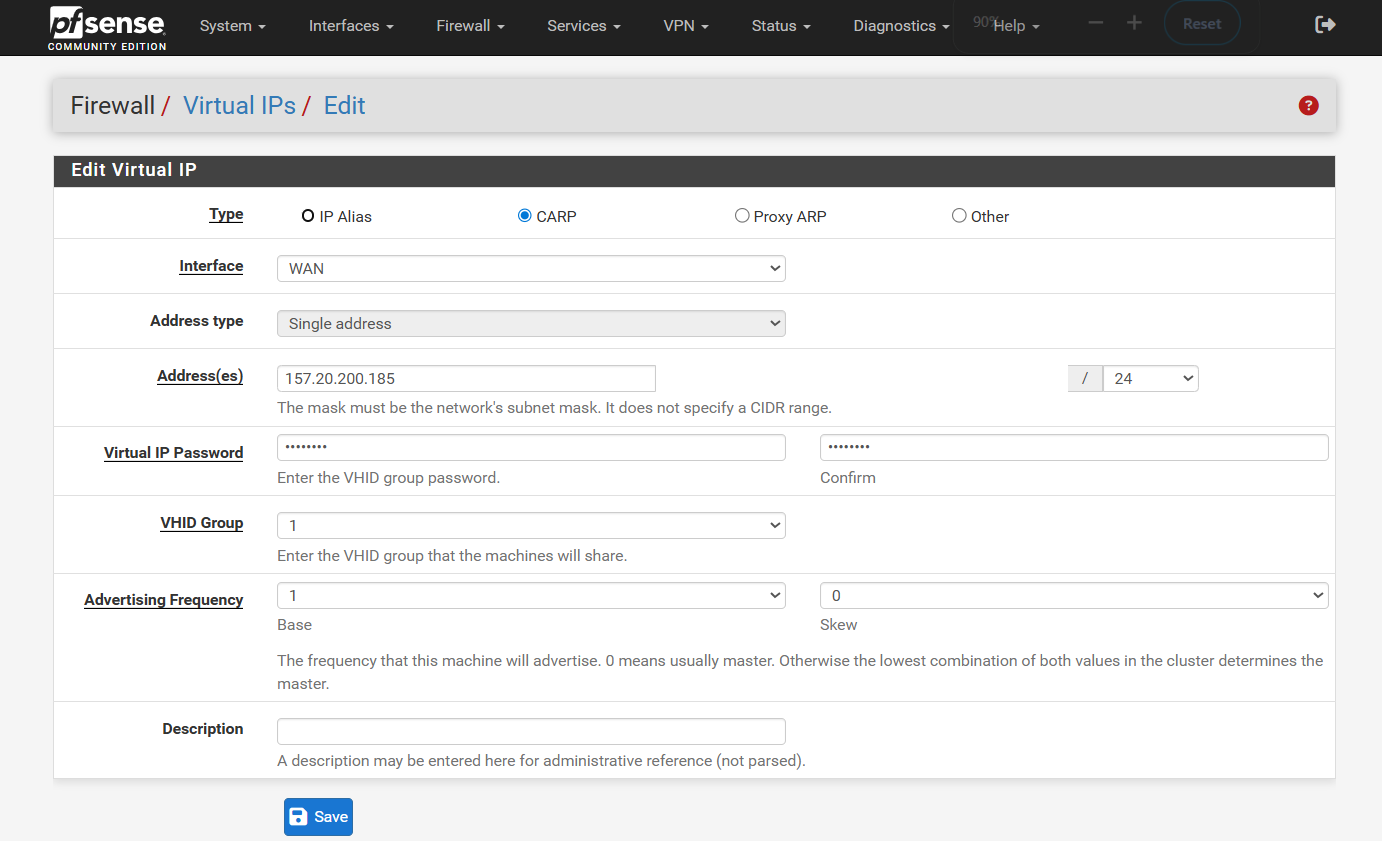Save the virtual IP settings
Screen dimensions: 1382x841
point(318,817)
